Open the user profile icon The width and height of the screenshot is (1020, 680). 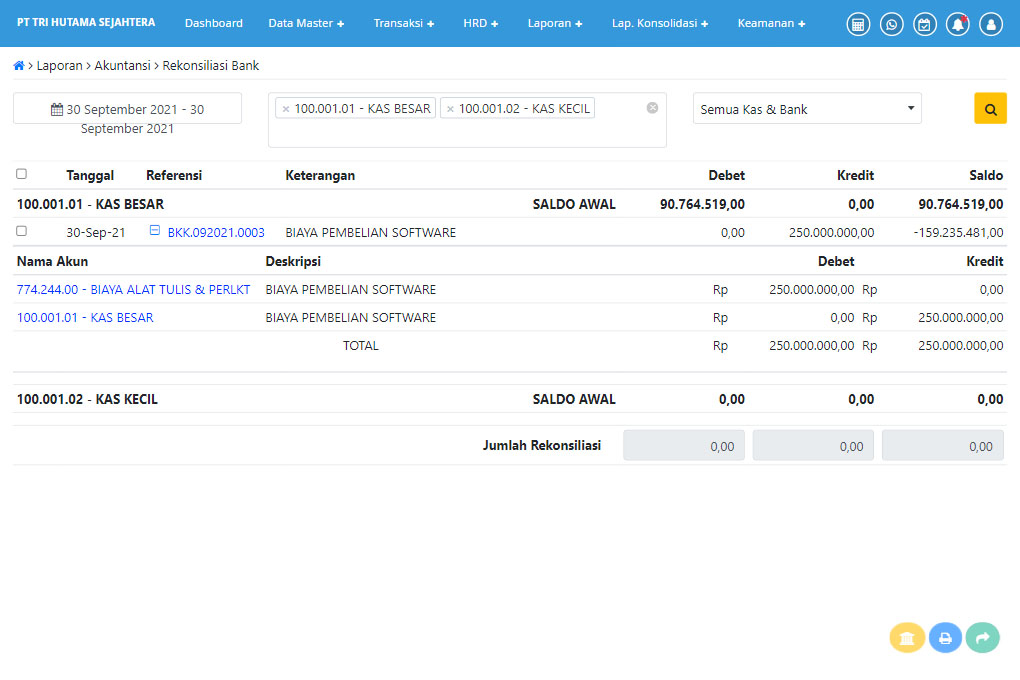(991, 24)
